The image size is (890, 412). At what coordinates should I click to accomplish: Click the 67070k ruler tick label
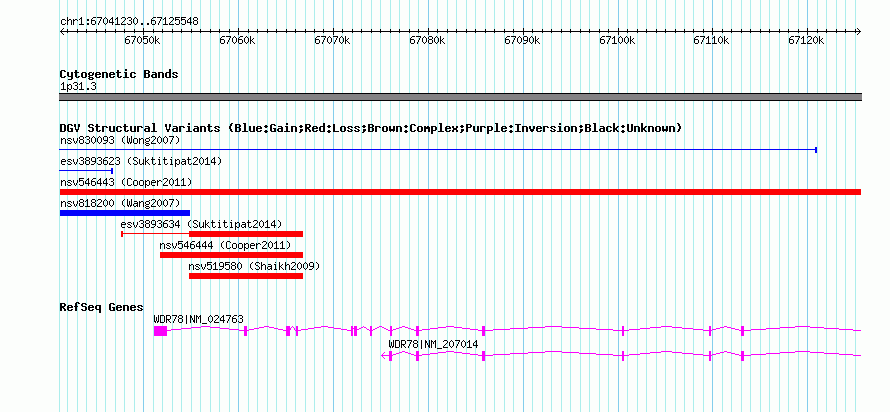coord(331,40)
